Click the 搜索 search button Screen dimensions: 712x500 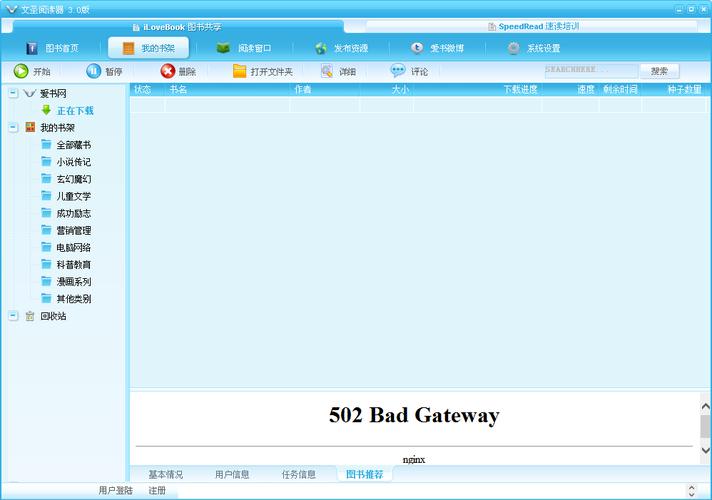click(x=659, y=71)
